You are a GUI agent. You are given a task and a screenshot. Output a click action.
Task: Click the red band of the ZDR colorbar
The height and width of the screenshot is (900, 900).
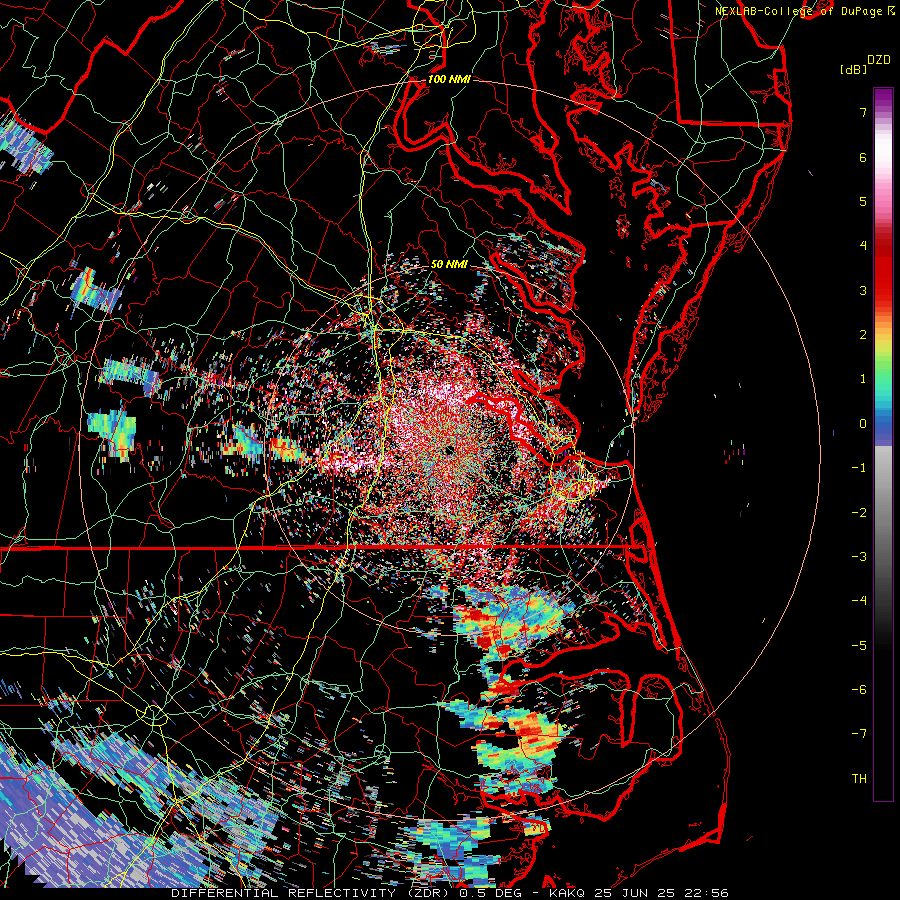tap(883, 270)
